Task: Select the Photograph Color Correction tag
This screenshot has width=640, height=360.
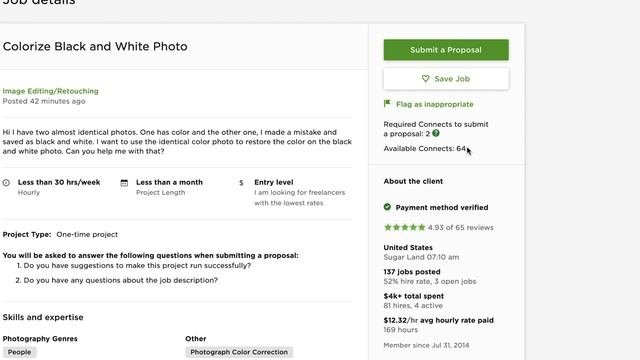Action: (239, 352)
